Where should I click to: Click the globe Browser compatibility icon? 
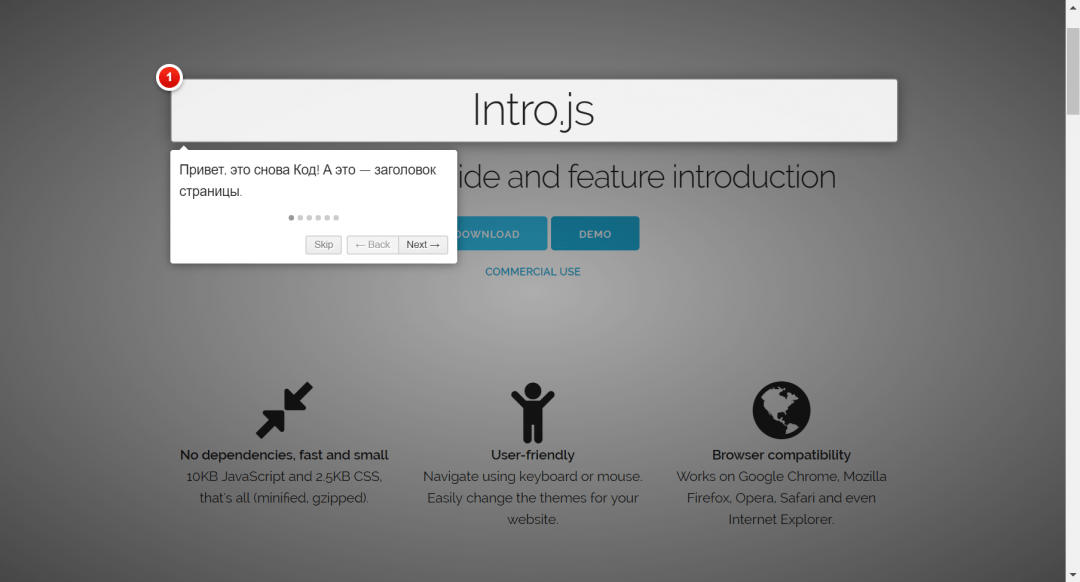781,410
